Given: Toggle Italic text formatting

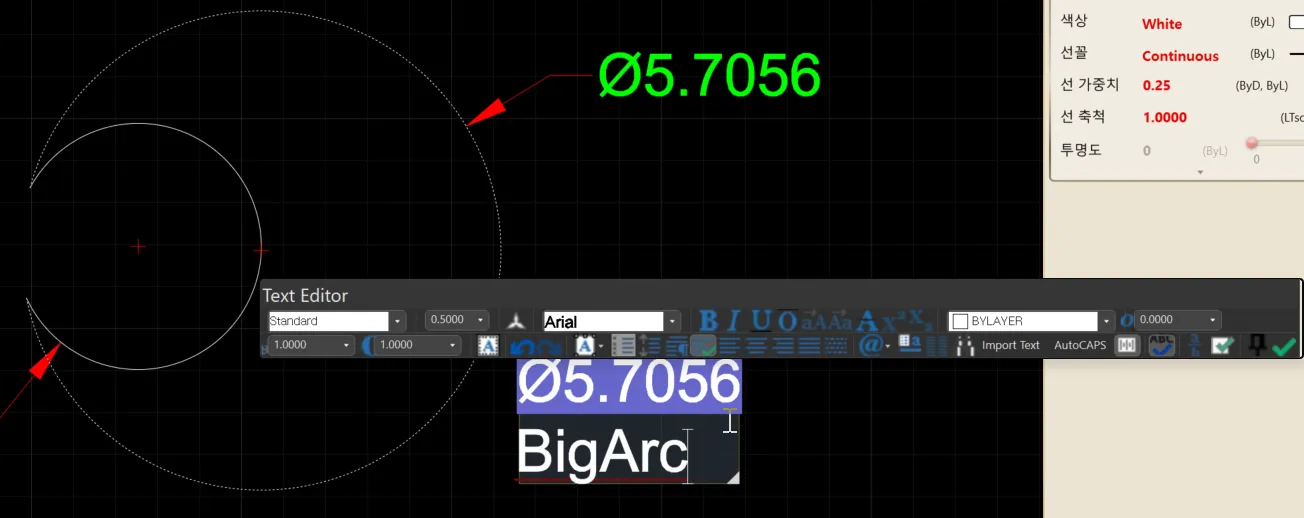Looking at the screenshot, I should click(x=735, y=321).
